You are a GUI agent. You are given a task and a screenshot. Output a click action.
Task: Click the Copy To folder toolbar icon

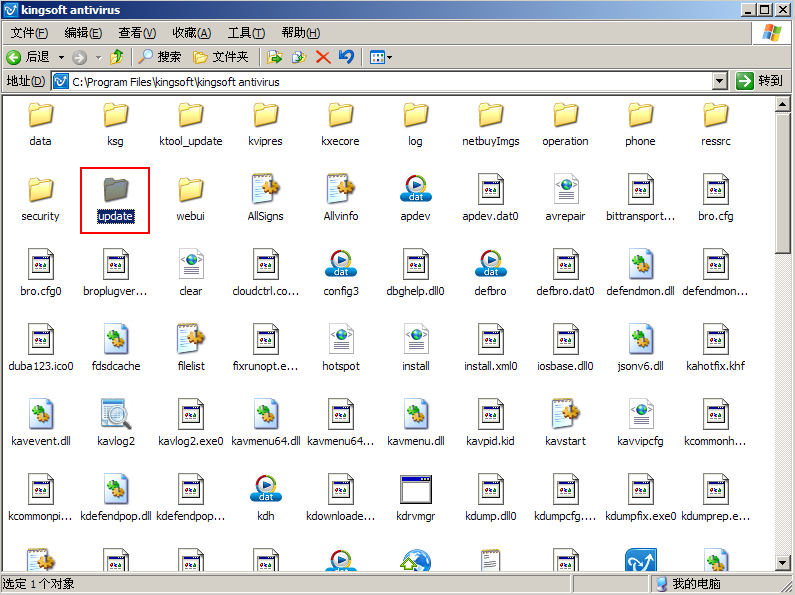(x=299, y=57)
